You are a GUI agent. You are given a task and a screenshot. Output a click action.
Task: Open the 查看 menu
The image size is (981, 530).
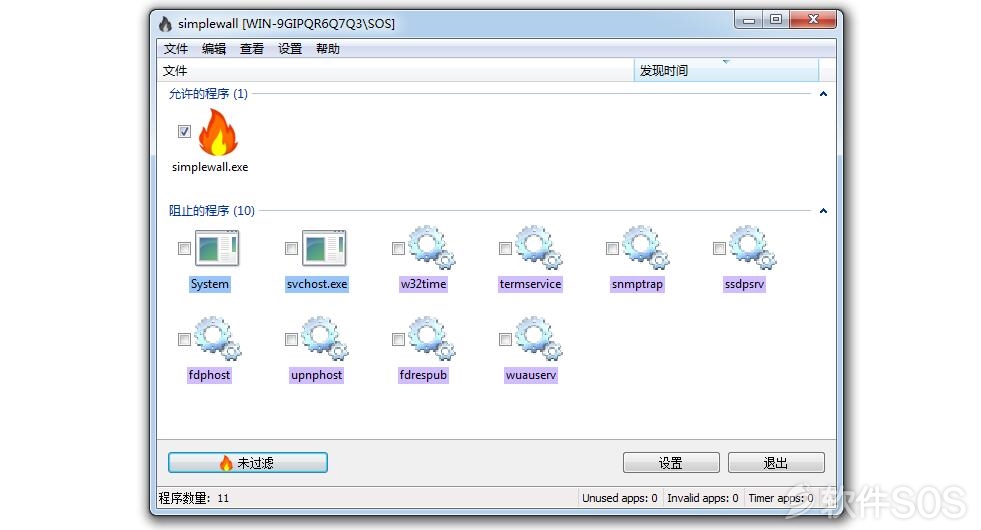(252, 49)
